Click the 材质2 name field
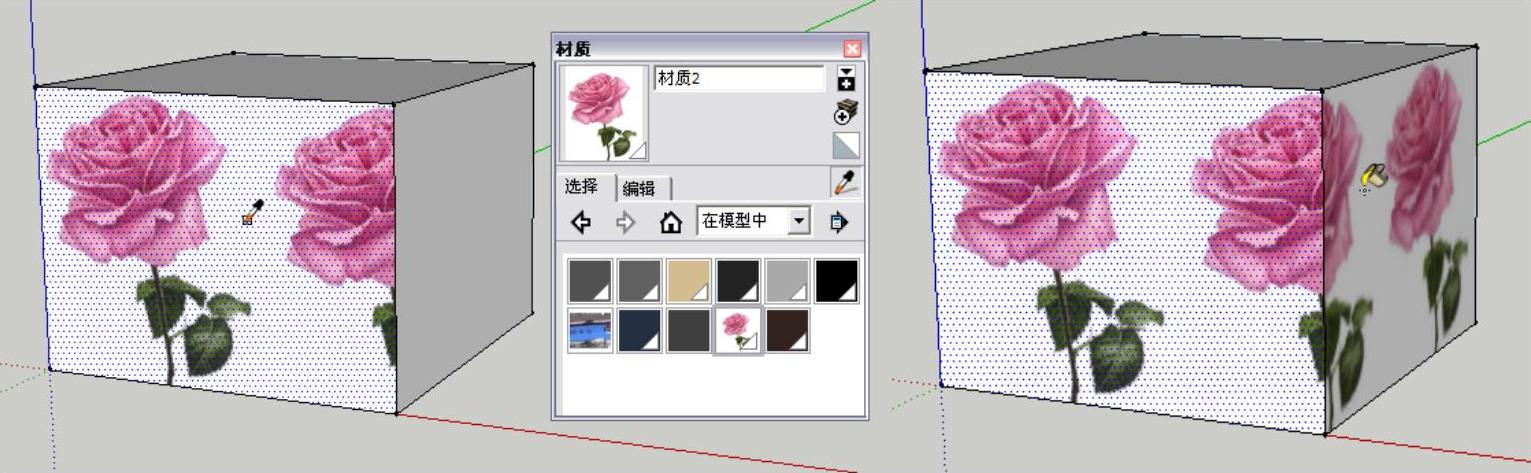 coord(739,79)
